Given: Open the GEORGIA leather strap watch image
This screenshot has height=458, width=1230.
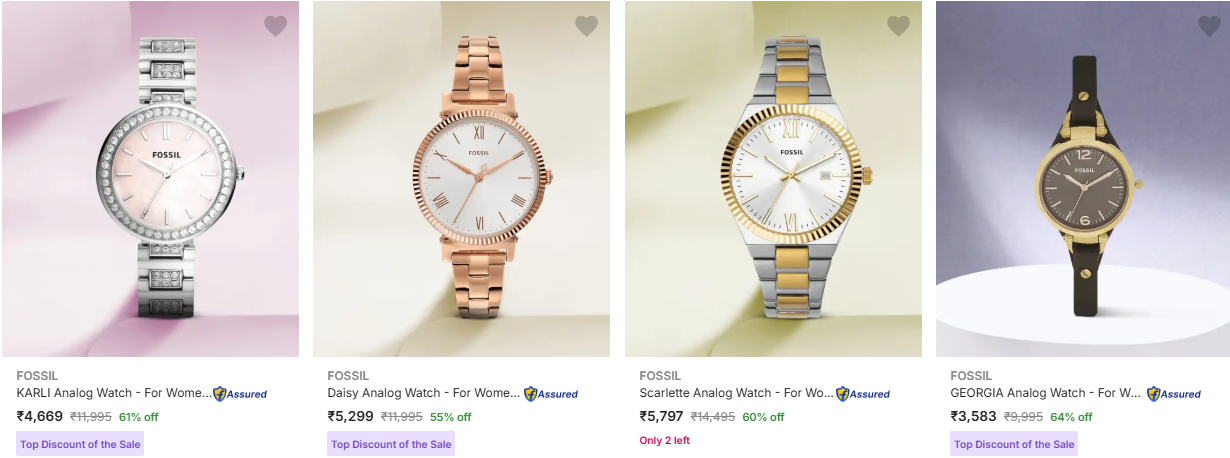Looking at the screenshot, I should [x=1083, y=180].
